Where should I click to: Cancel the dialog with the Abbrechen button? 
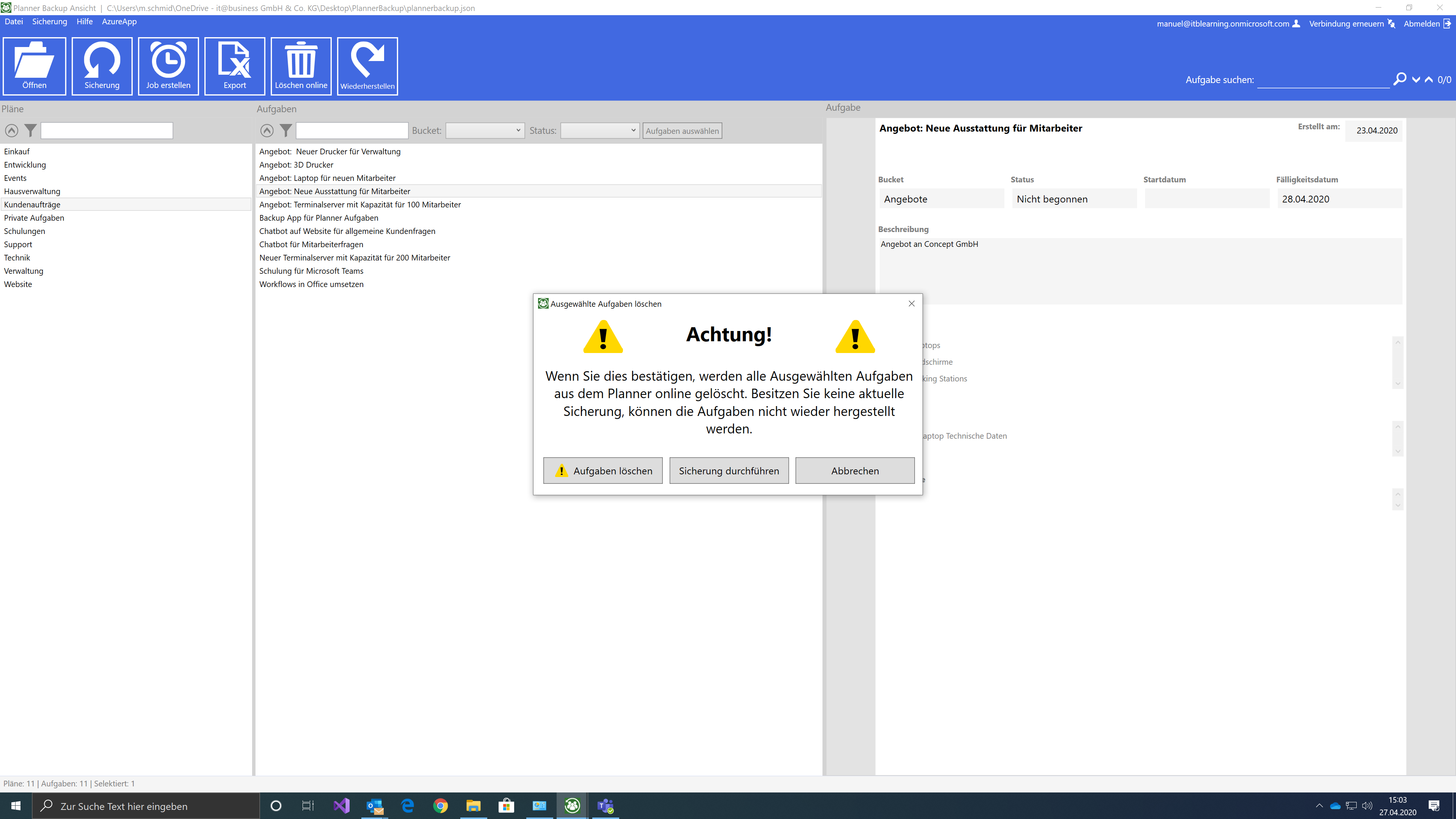tap(855, 470)
